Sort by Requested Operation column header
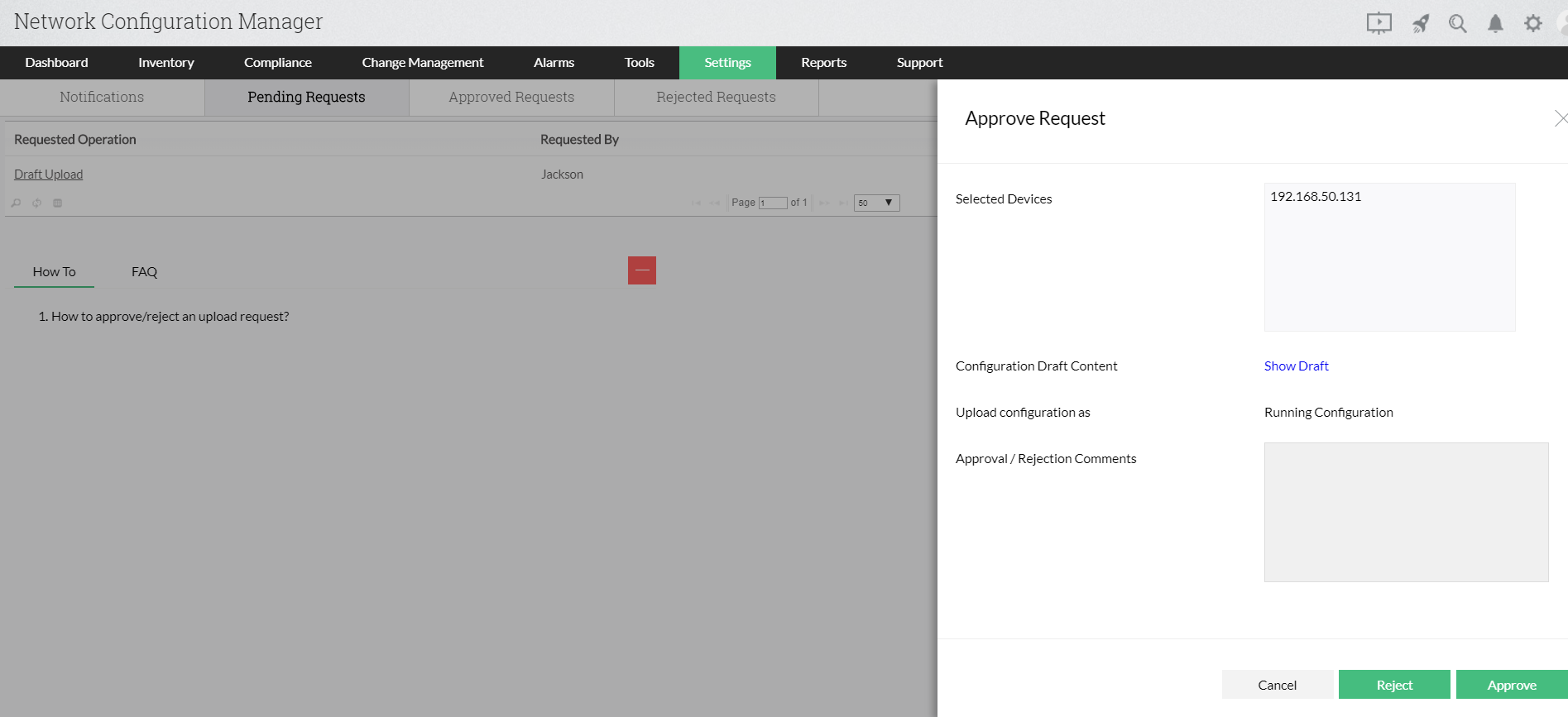This screenshot has height=717, width=1568. click(75, 140)
